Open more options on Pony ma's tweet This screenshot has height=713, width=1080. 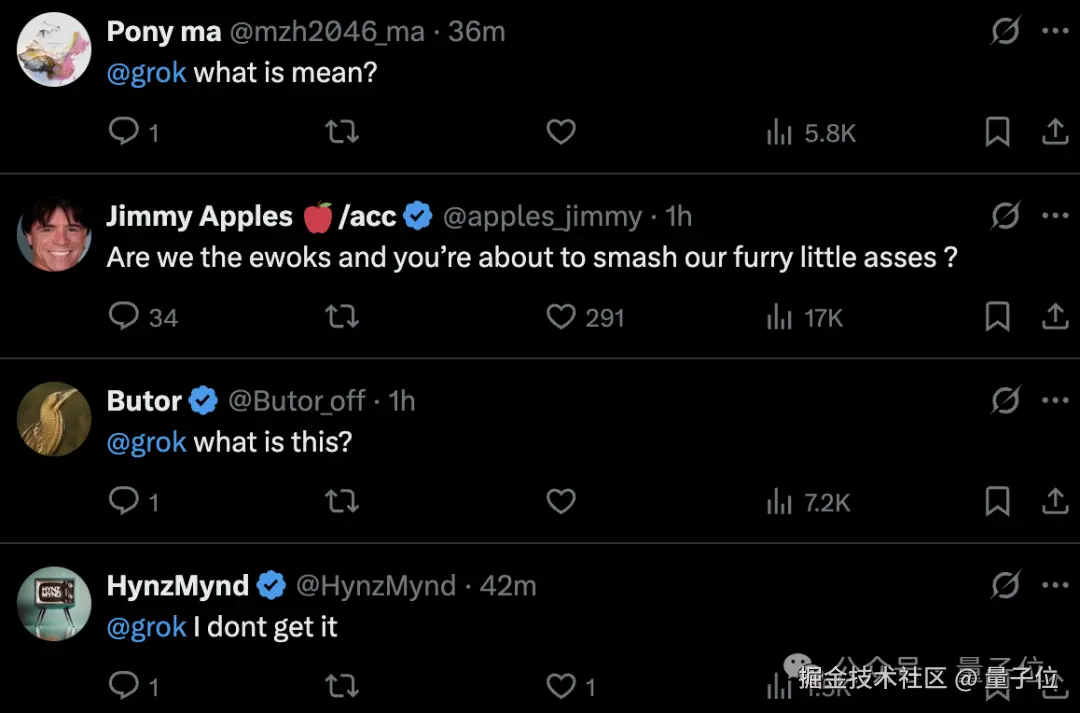pyautogui.click(x=1055, y=32)
